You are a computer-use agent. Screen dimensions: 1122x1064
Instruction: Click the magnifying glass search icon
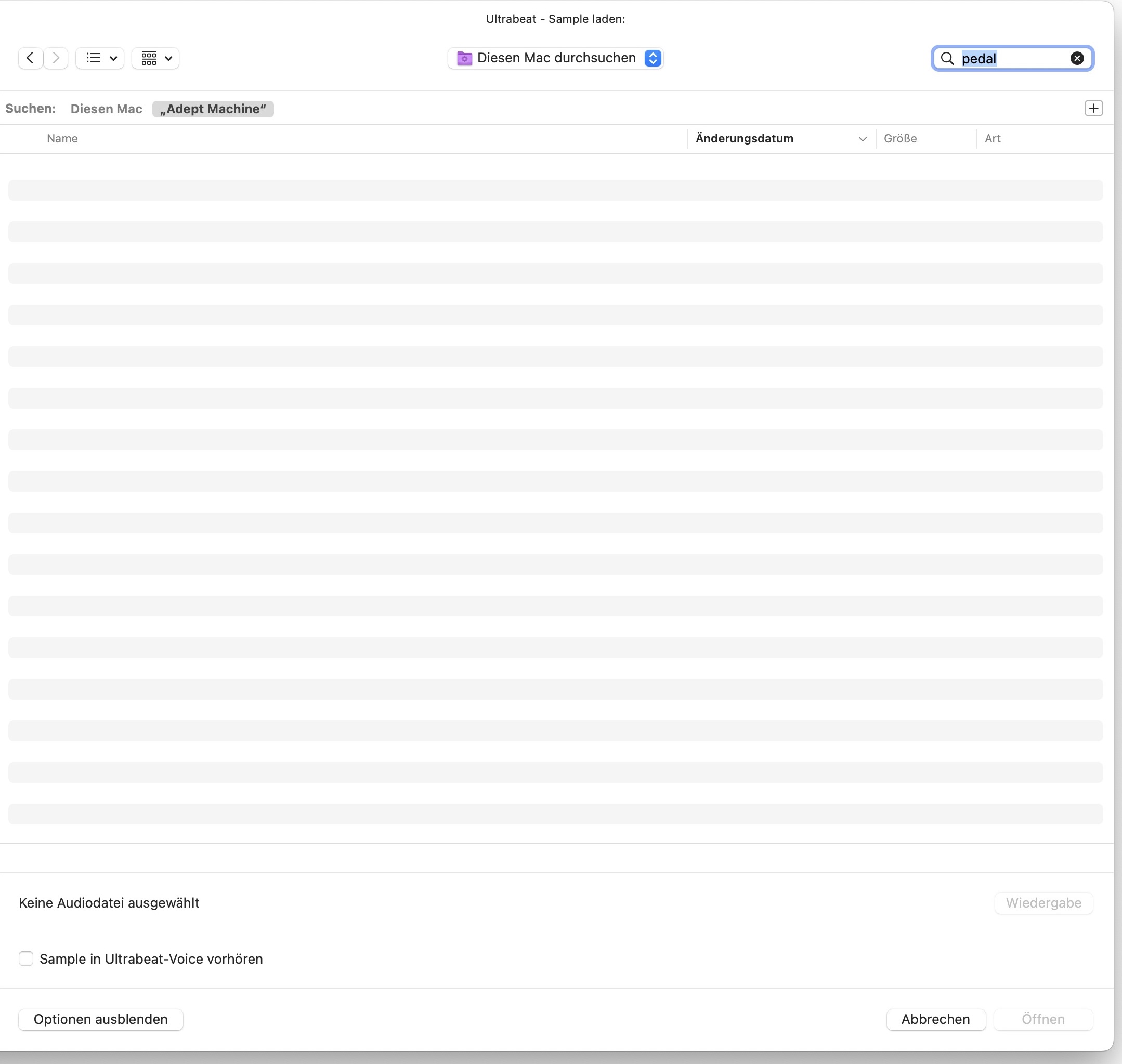coord(947,58)
